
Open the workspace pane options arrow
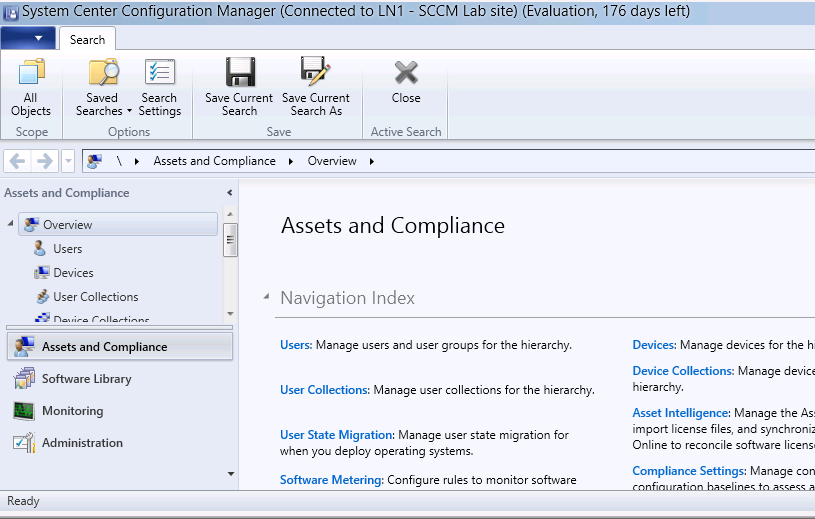[231, 474]
